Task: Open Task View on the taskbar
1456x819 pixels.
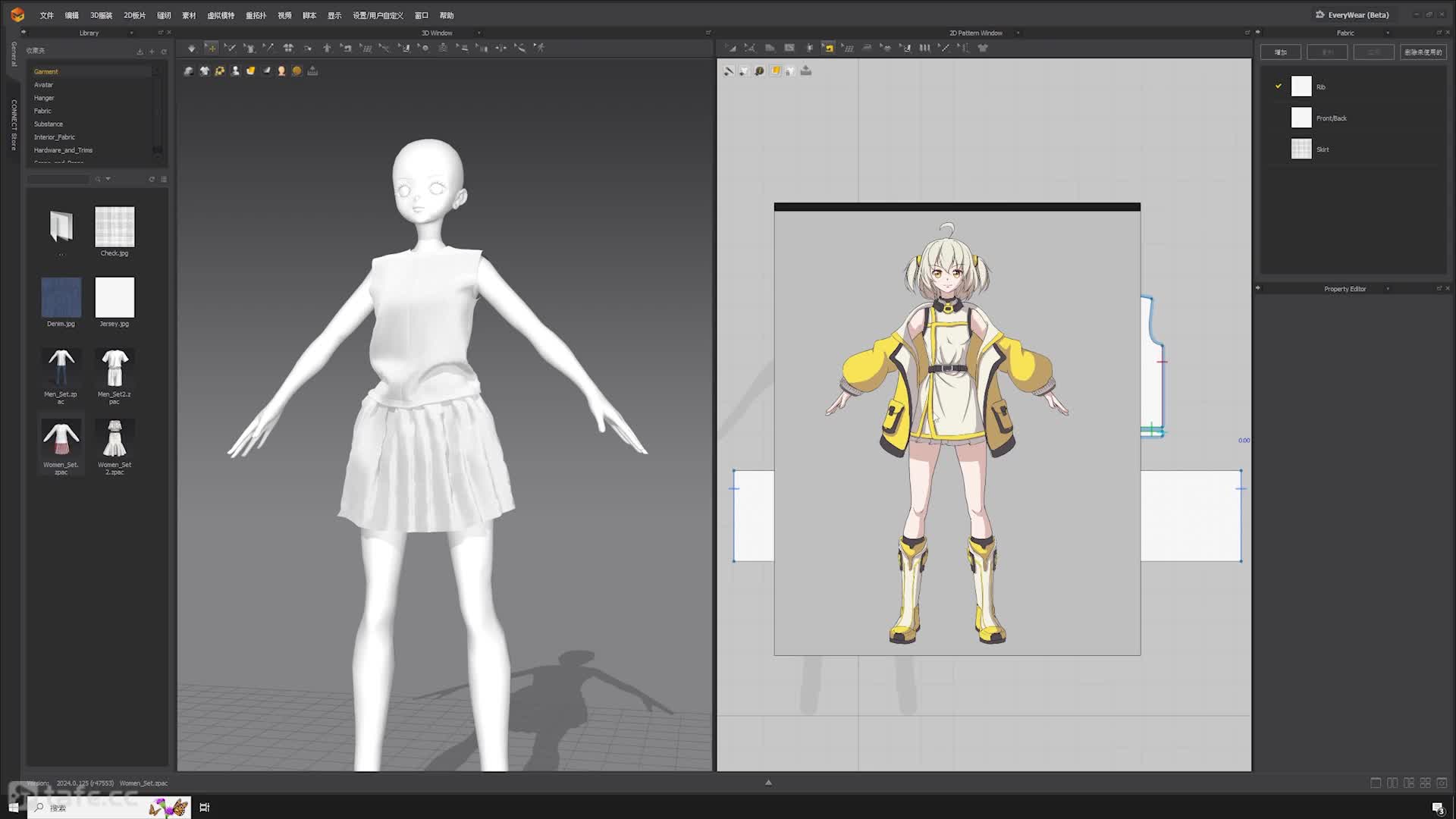Action: [204, 808]
